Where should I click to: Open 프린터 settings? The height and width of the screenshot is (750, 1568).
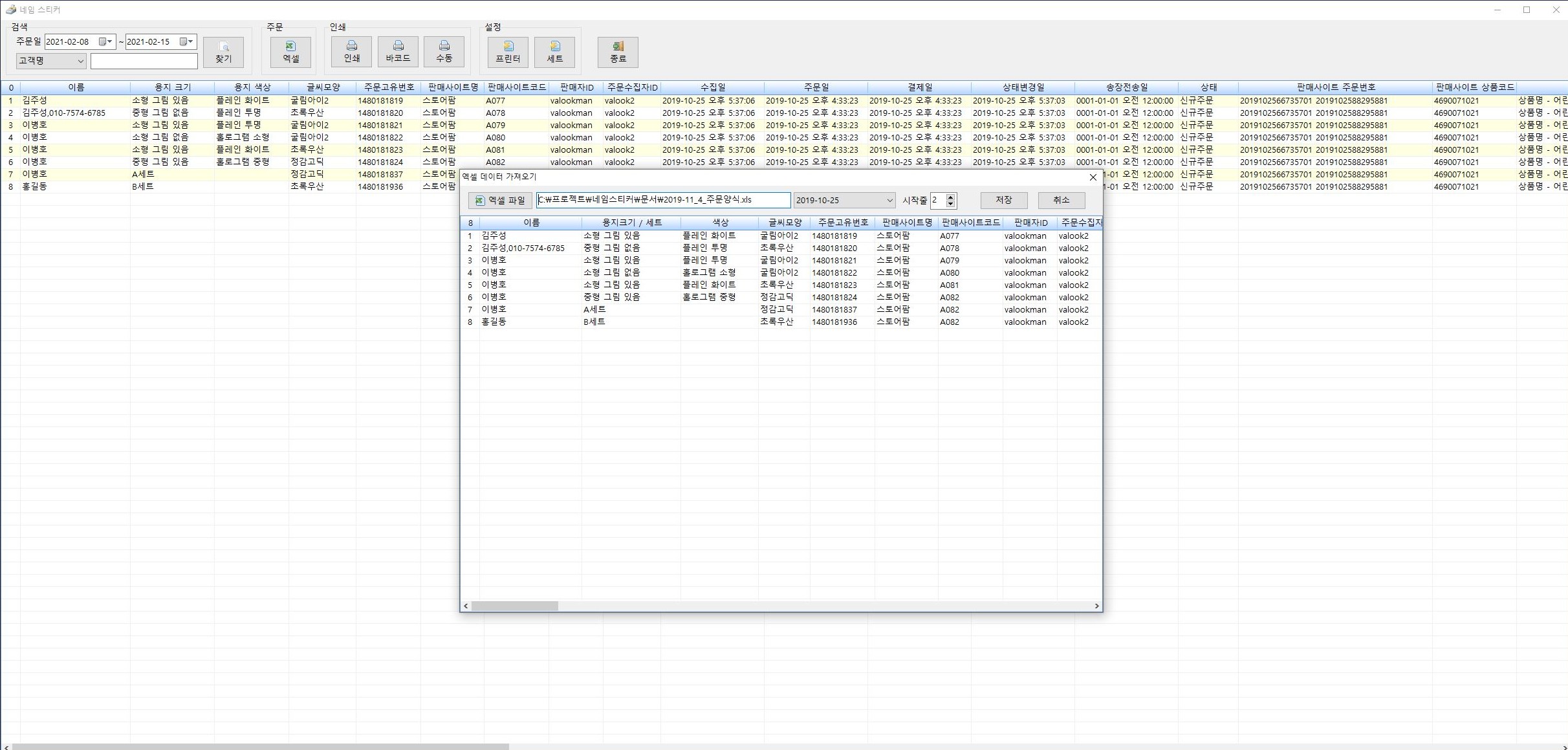point(508,52)
